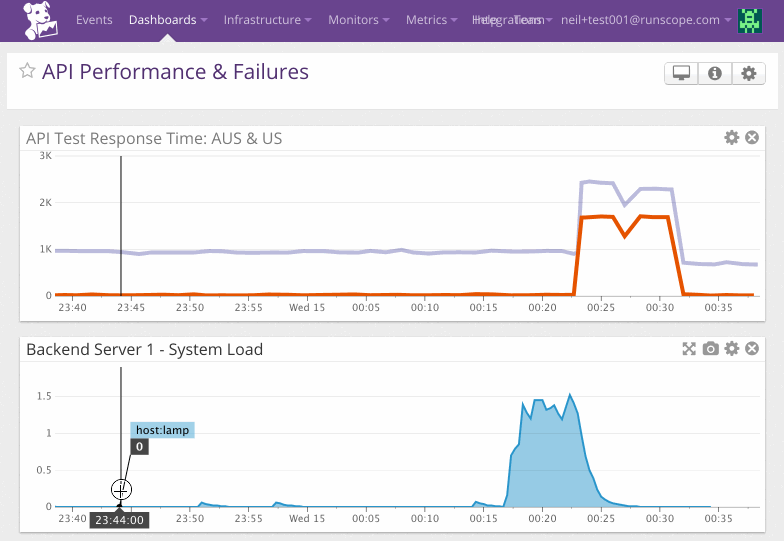Take snapshot of Backend Server 1 graph

click(710, 348)
